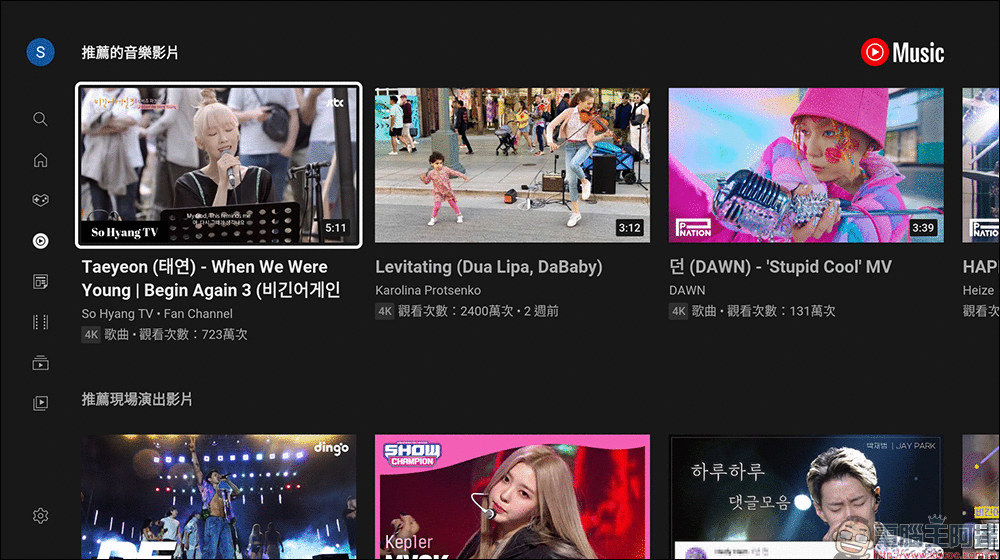The width and height of the screenshot is (1000, 560).
Task: Go to Home via sidebar icon
Action: coord(40,159)
